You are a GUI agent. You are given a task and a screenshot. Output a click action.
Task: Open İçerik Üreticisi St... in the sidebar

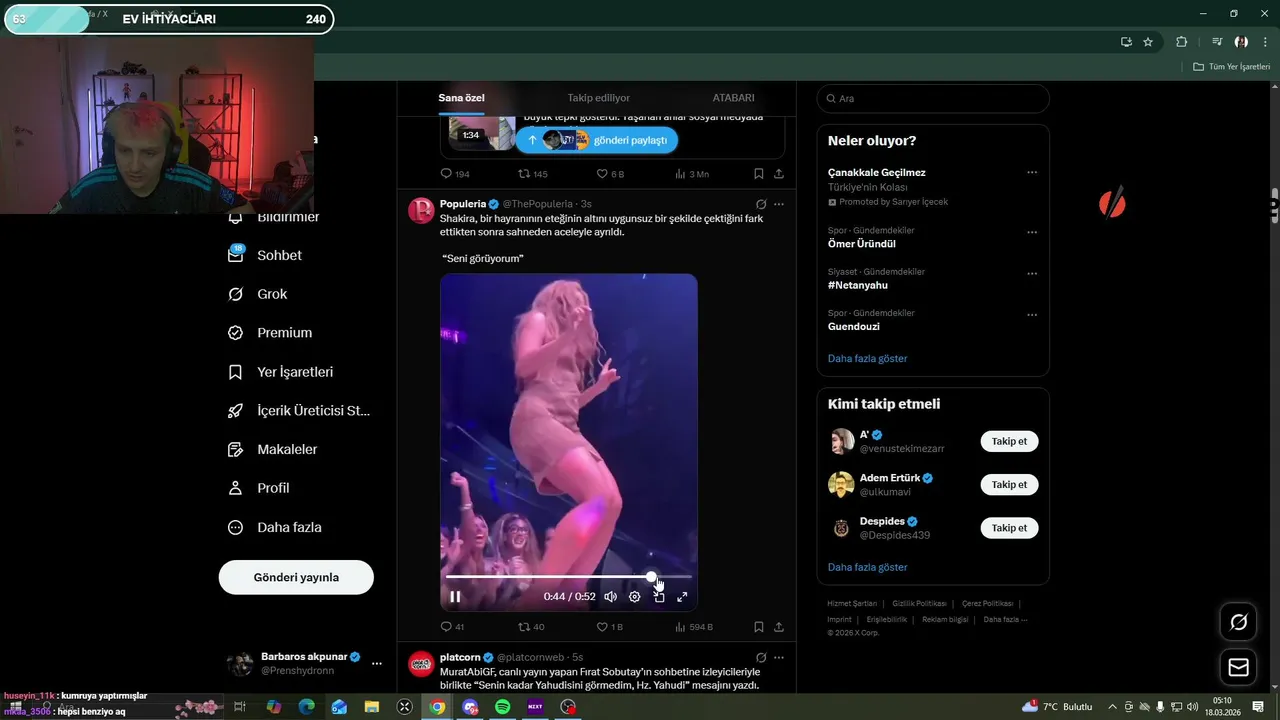299,411
